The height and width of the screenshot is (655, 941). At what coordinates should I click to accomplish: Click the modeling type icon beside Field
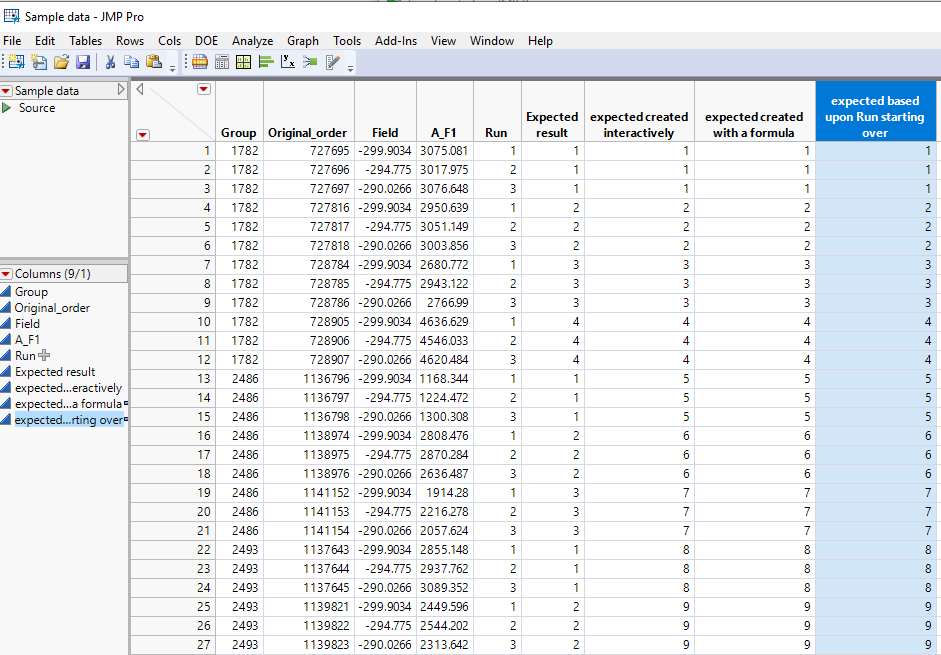(x=6, y=324)
